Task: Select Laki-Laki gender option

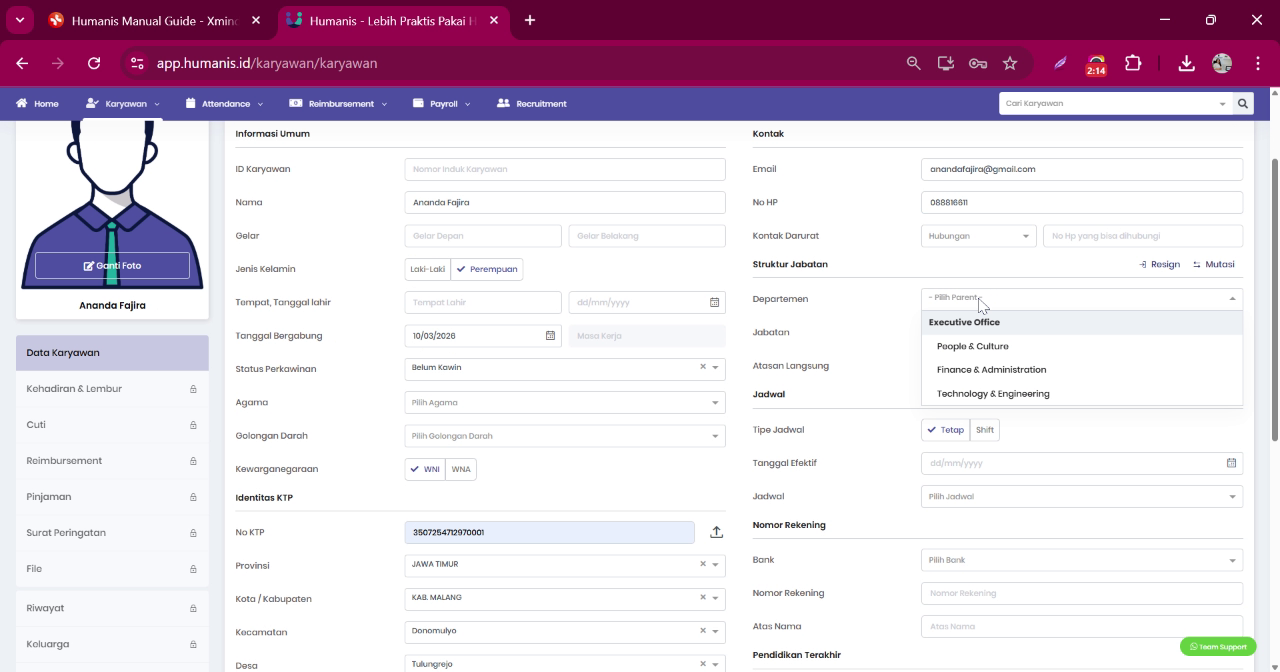Action: point(428,269)
